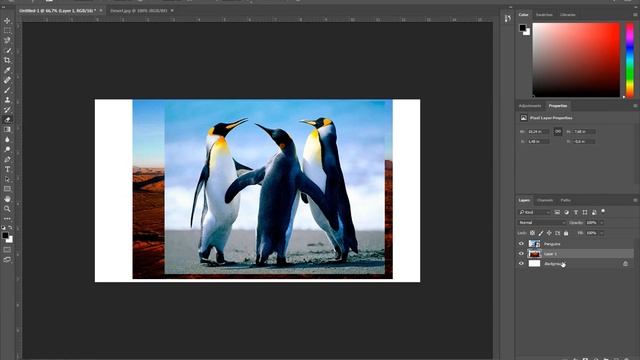Select the Pen tool
The image size is (640, 360).
7,159
